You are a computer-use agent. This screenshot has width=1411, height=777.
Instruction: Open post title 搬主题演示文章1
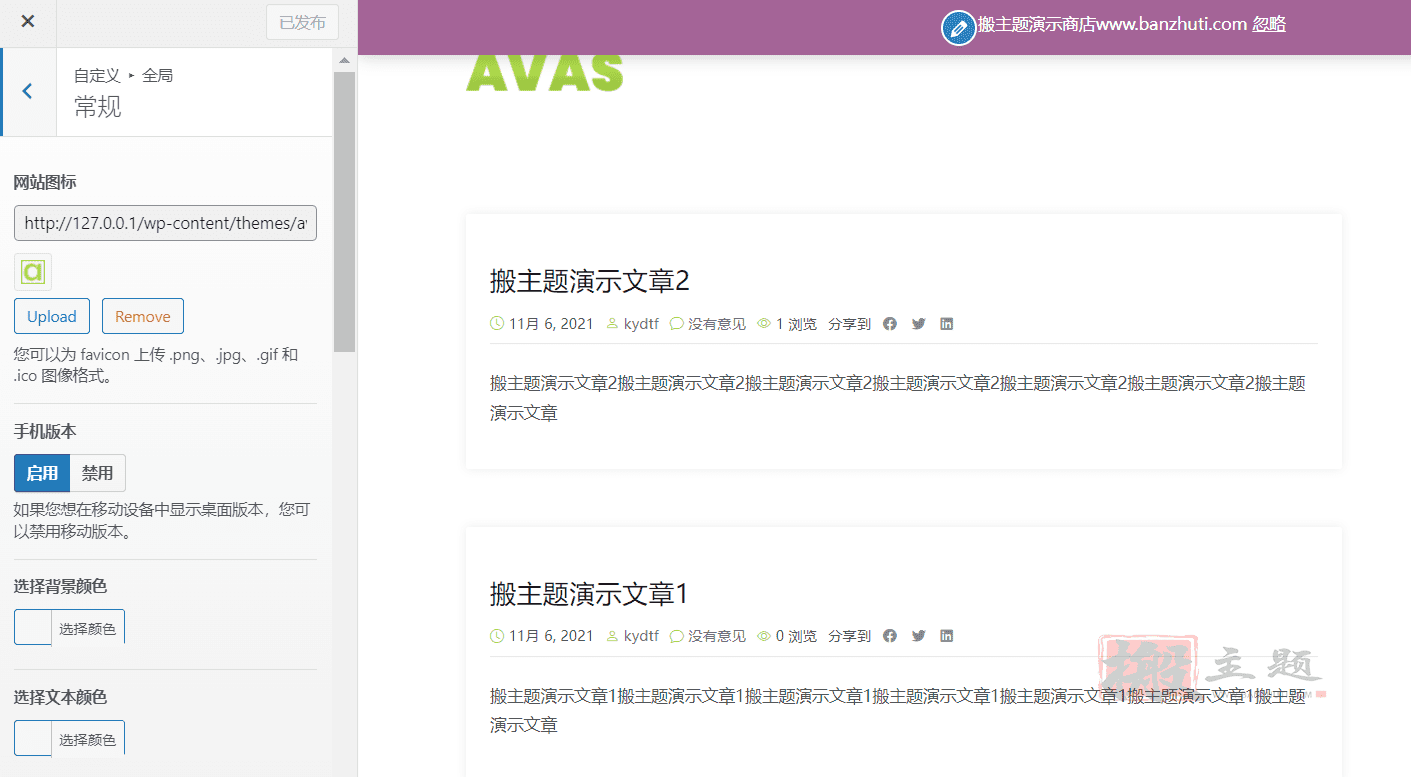pos(590,593)
